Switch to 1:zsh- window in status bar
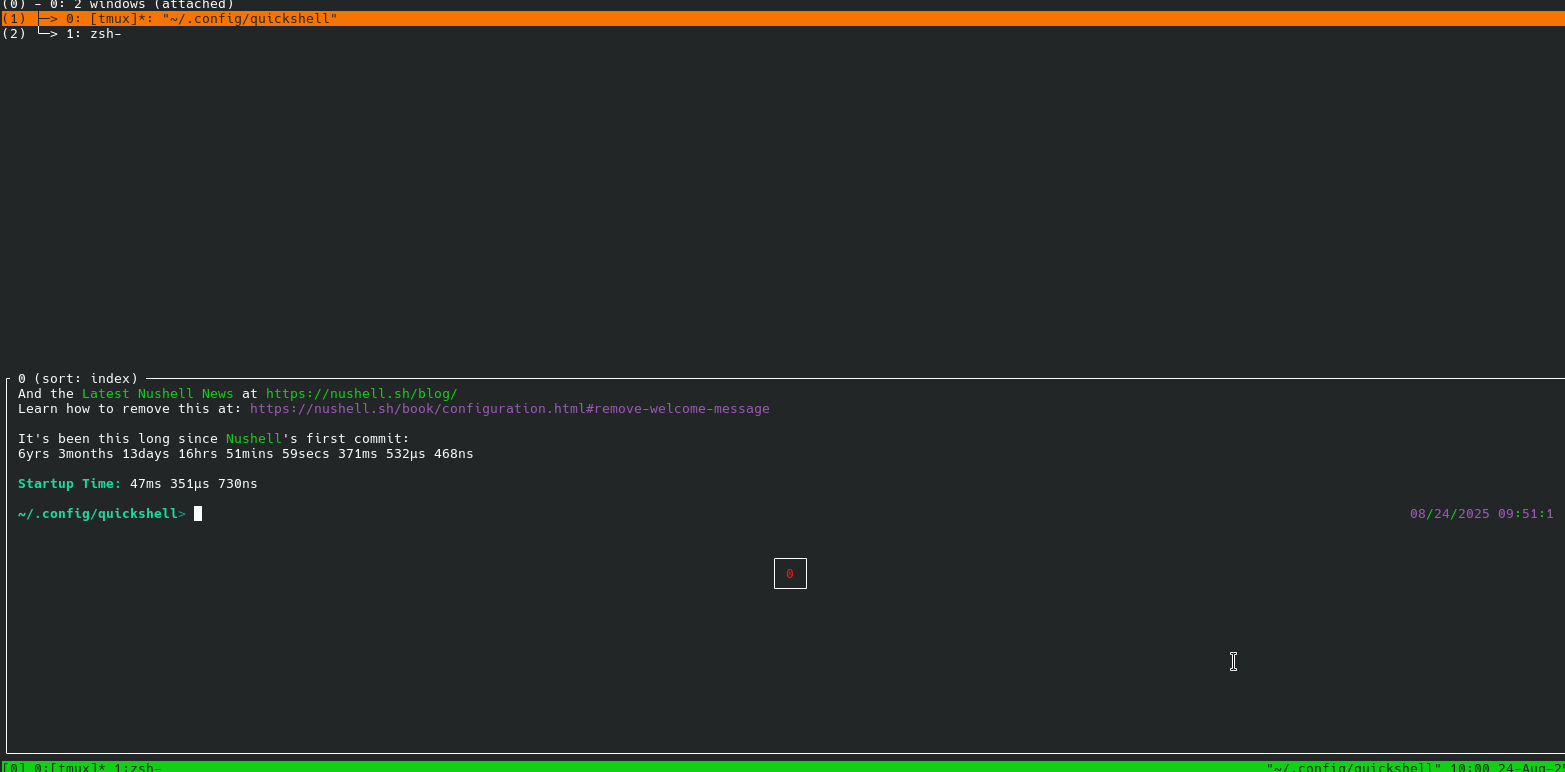The height and width of the screenshot is (772, 1565). pos(138,767)
